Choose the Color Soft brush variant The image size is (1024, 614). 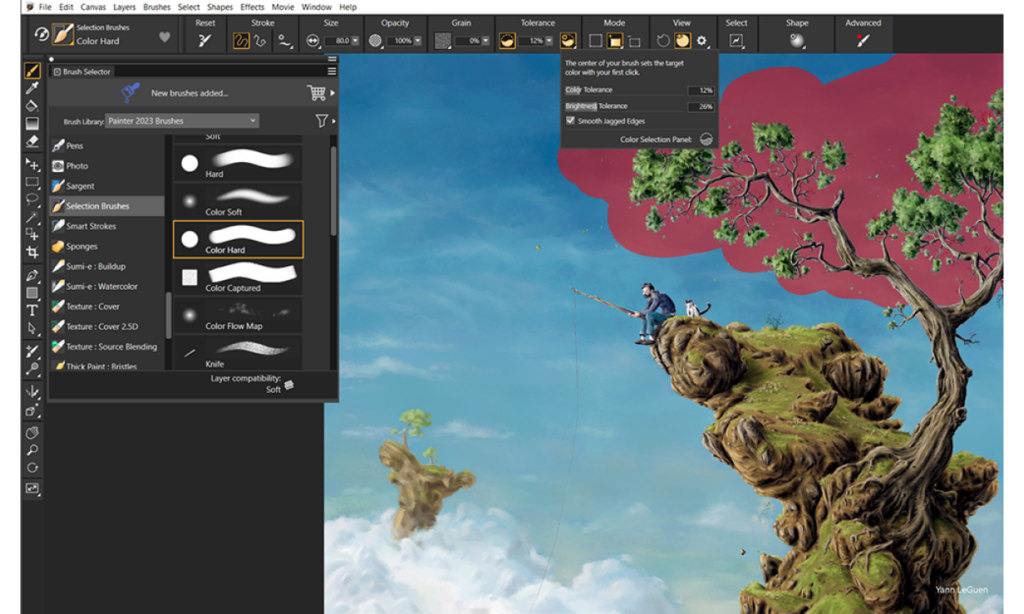pyautogui.click(x=238, y=201)
